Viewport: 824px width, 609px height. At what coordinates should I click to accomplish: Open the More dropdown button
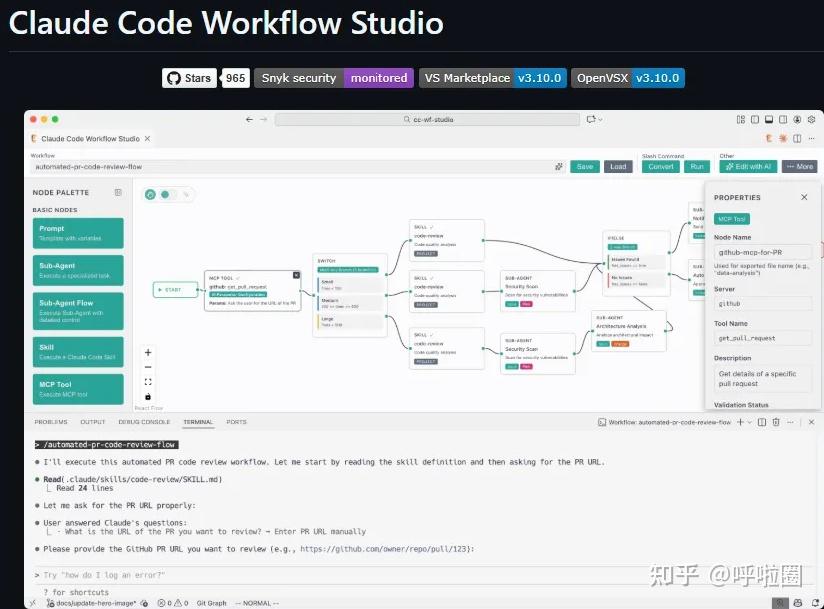(x=799, y=167)
